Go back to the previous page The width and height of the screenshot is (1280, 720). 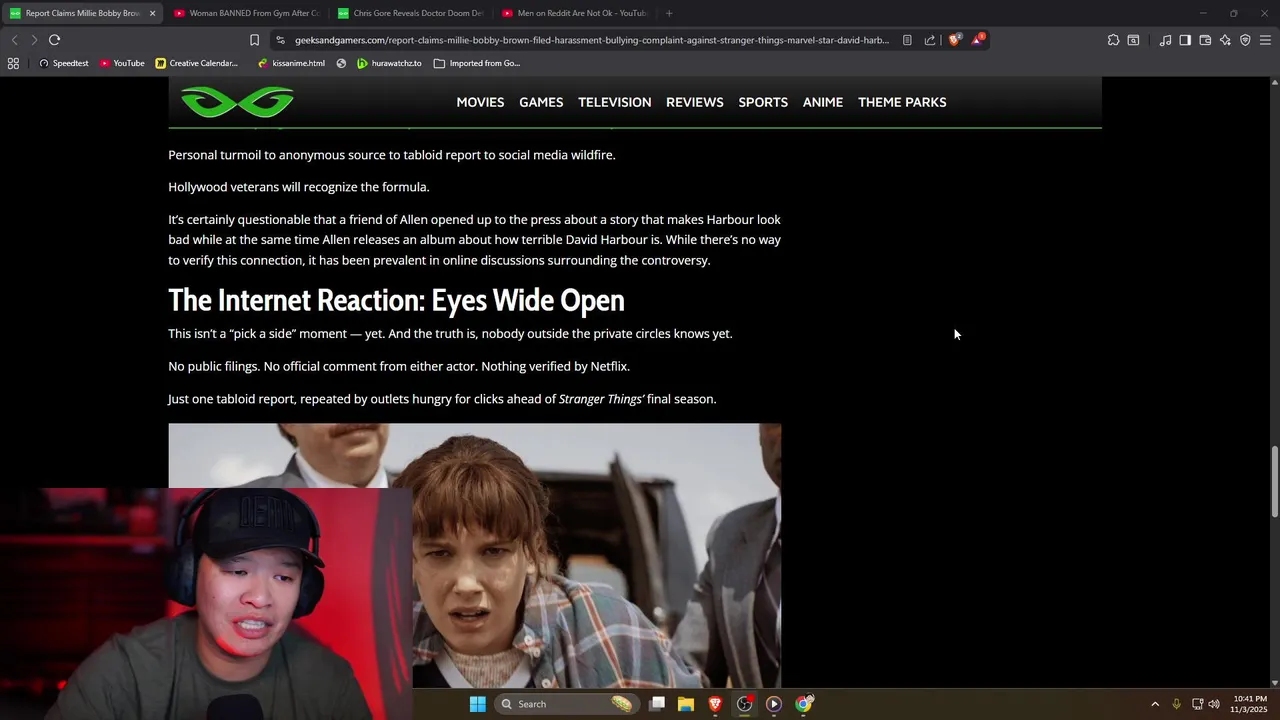pyautogui.click(x=14, y=40)
